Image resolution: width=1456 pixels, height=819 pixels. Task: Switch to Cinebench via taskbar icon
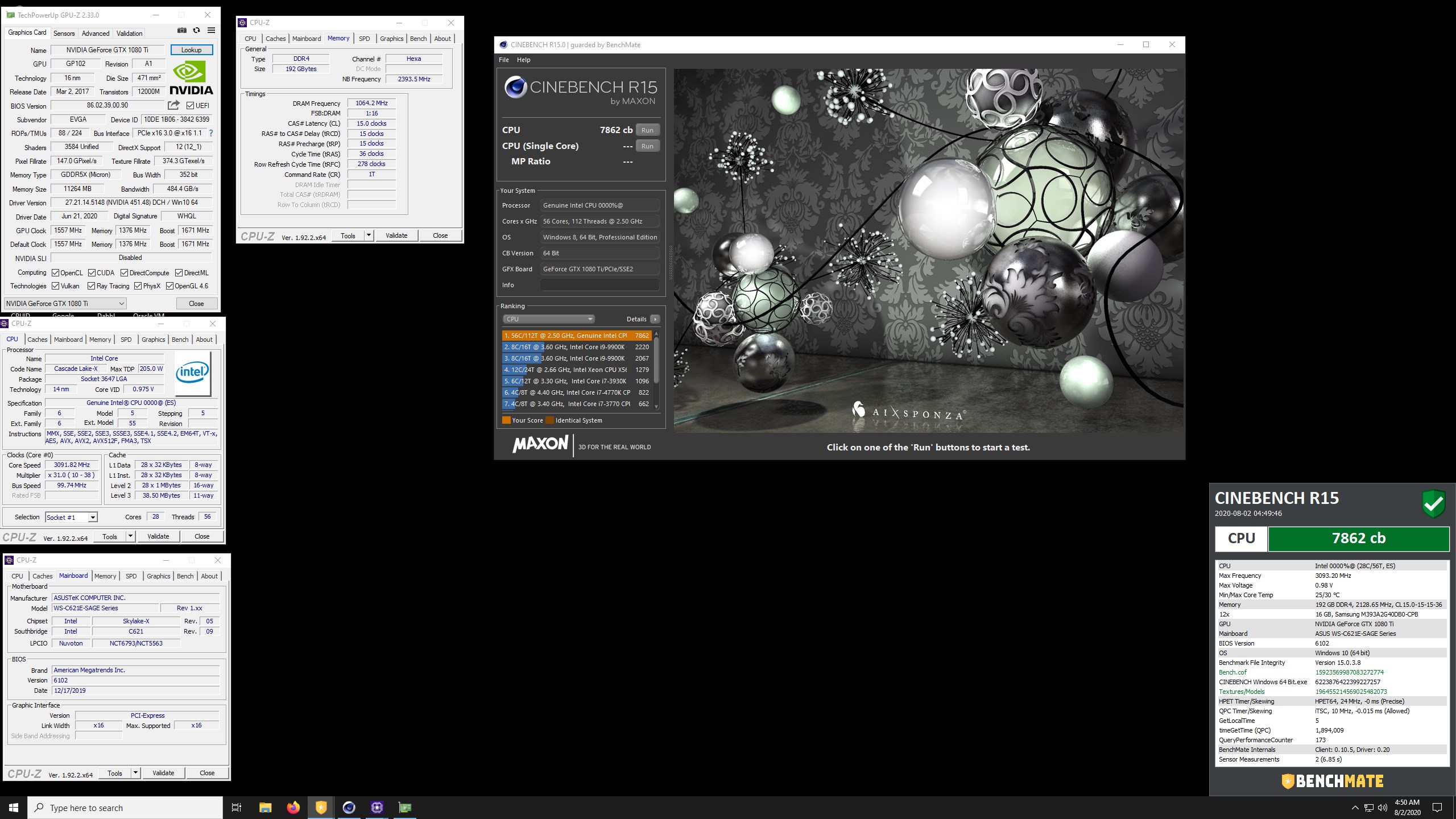(349, 808)
